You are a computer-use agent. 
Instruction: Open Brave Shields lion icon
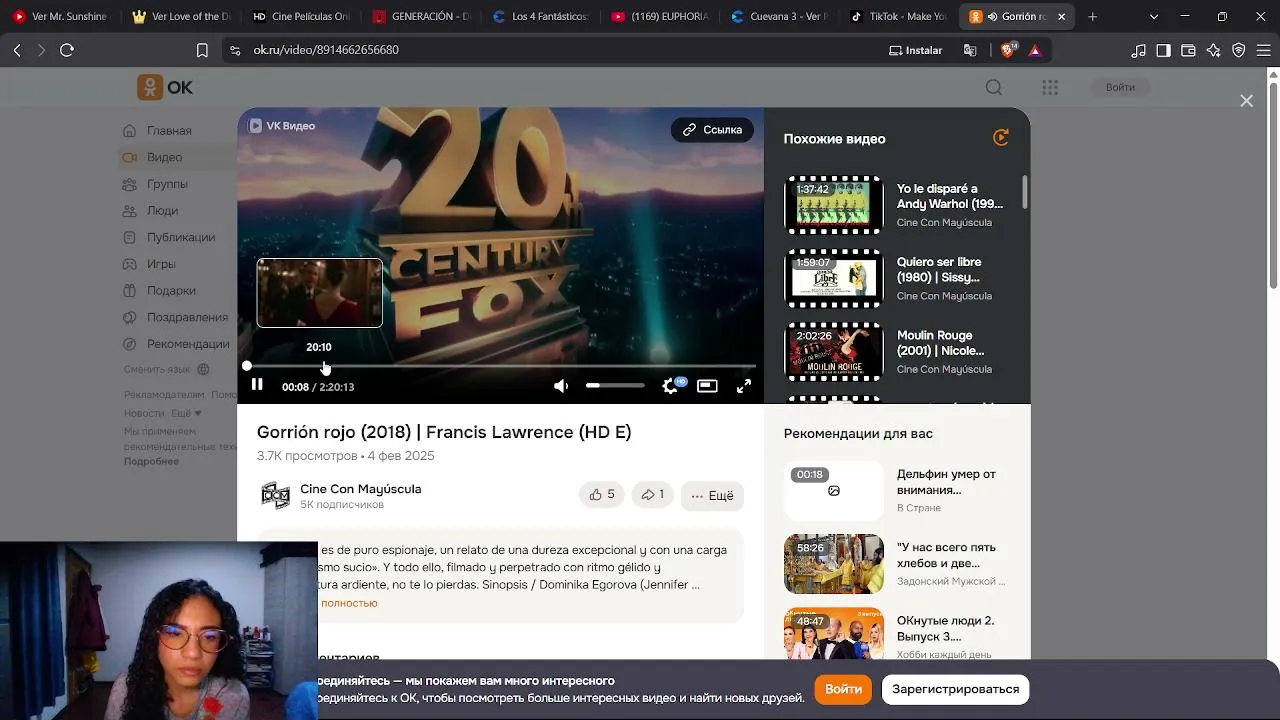click(1008, 50)
